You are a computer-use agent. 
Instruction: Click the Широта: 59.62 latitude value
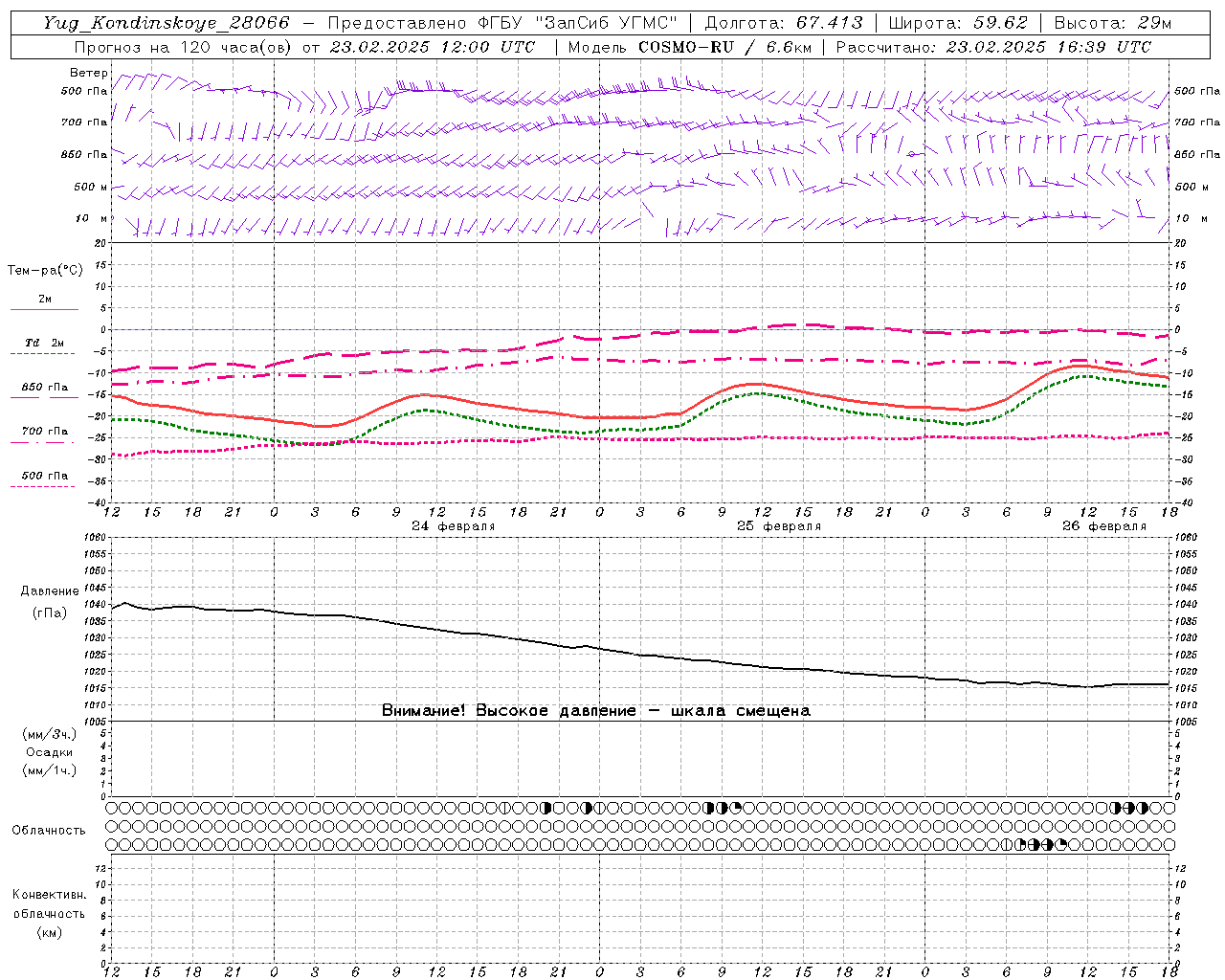coord(958,22)
